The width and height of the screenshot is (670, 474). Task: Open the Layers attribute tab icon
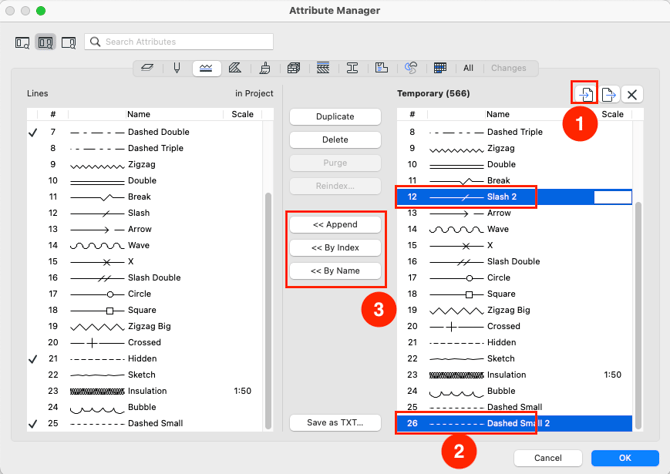coord(147,68)
